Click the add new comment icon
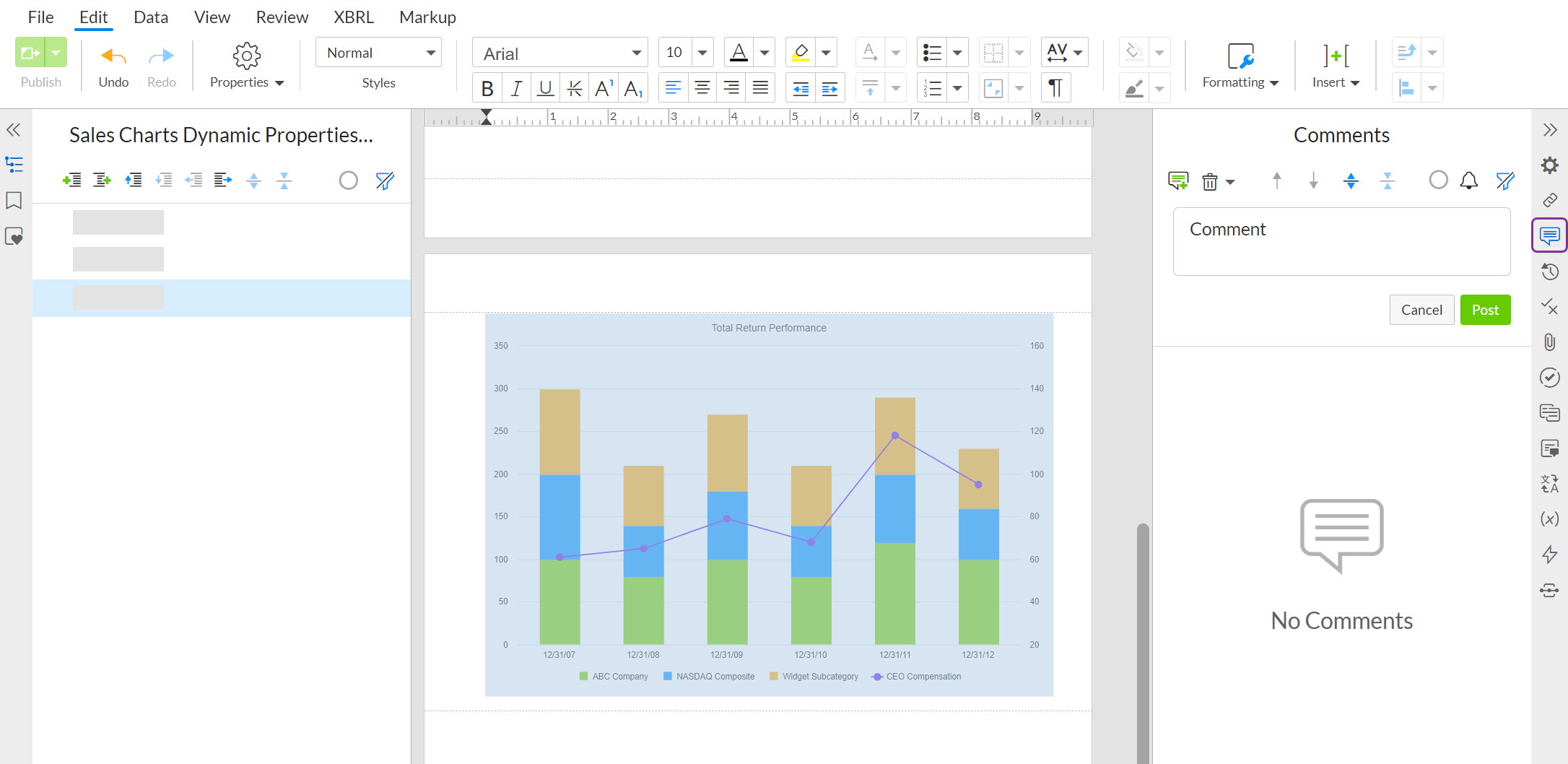The image size is (1568, 764). (1177, 181)
